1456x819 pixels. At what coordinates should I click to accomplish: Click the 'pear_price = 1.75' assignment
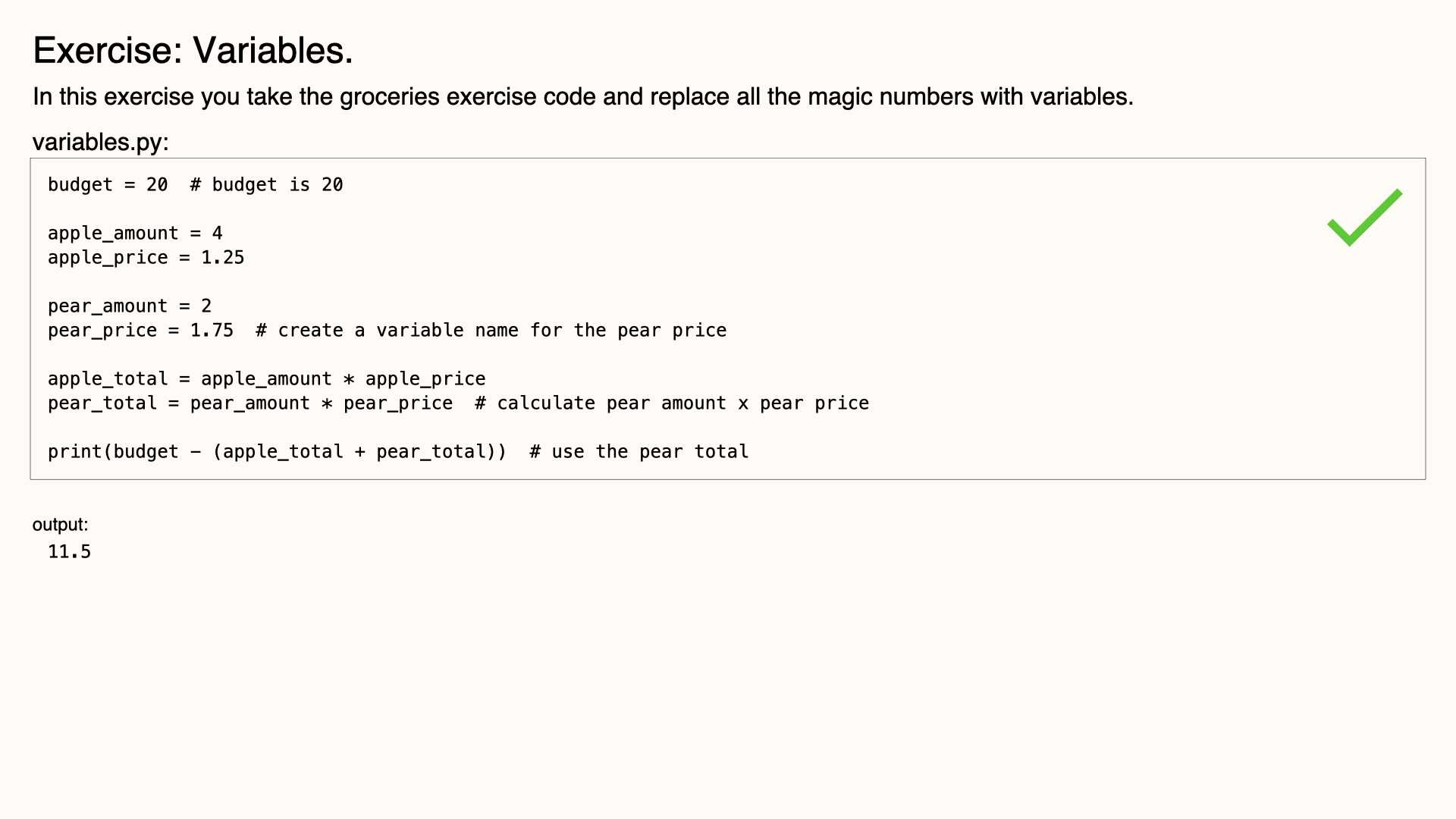(140, 330)
